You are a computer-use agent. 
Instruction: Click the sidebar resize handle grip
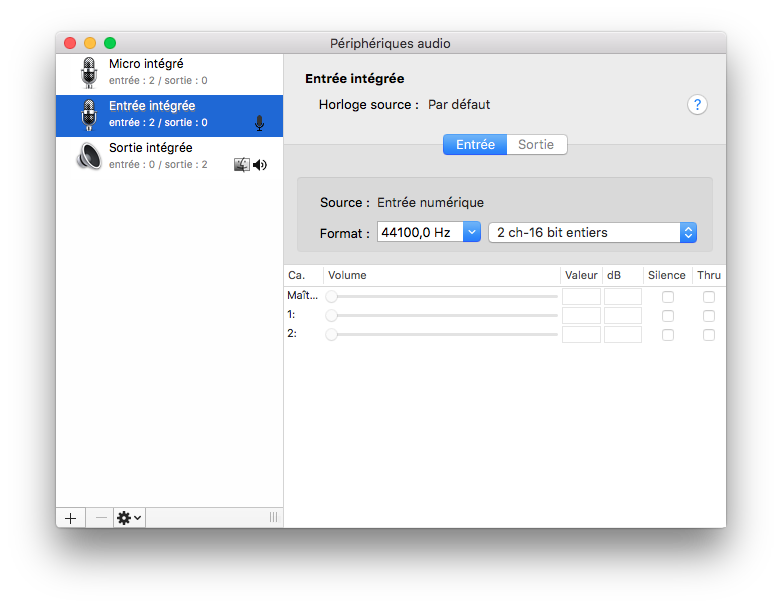[273, 517]
